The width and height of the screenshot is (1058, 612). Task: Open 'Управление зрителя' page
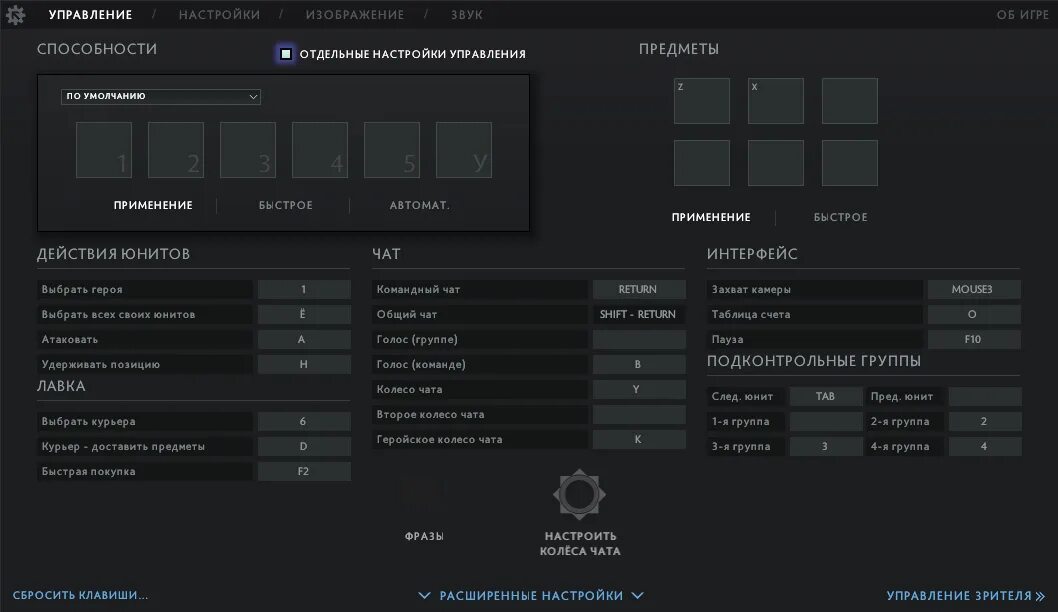click(x=966, y=596)
